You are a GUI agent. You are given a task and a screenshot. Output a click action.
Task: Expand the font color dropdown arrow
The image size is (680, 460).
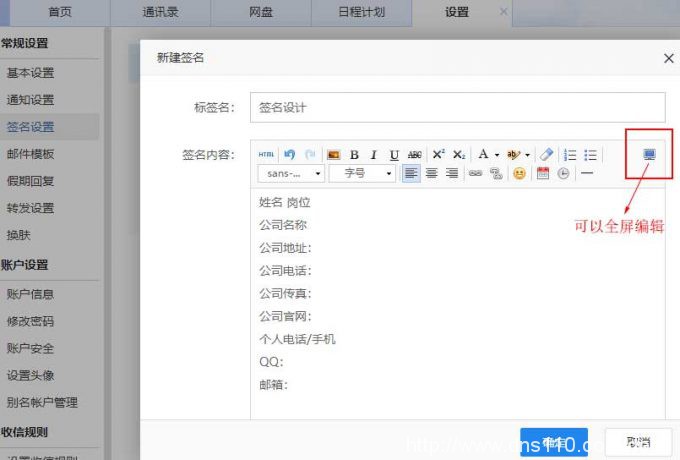(497, 155)
